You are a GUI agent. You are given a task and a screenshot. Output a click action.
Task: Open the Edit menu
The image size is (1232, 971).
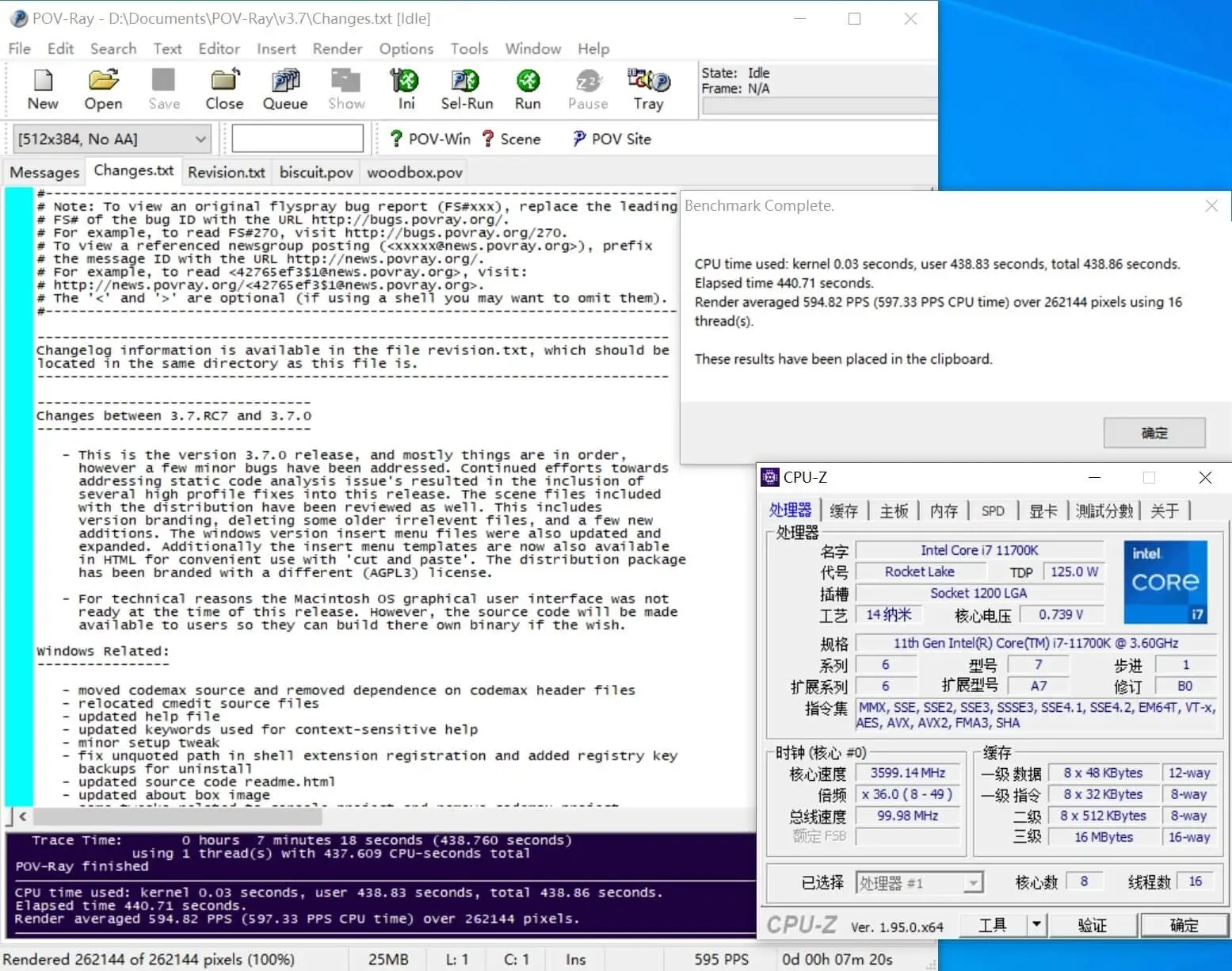click(61, 48)
